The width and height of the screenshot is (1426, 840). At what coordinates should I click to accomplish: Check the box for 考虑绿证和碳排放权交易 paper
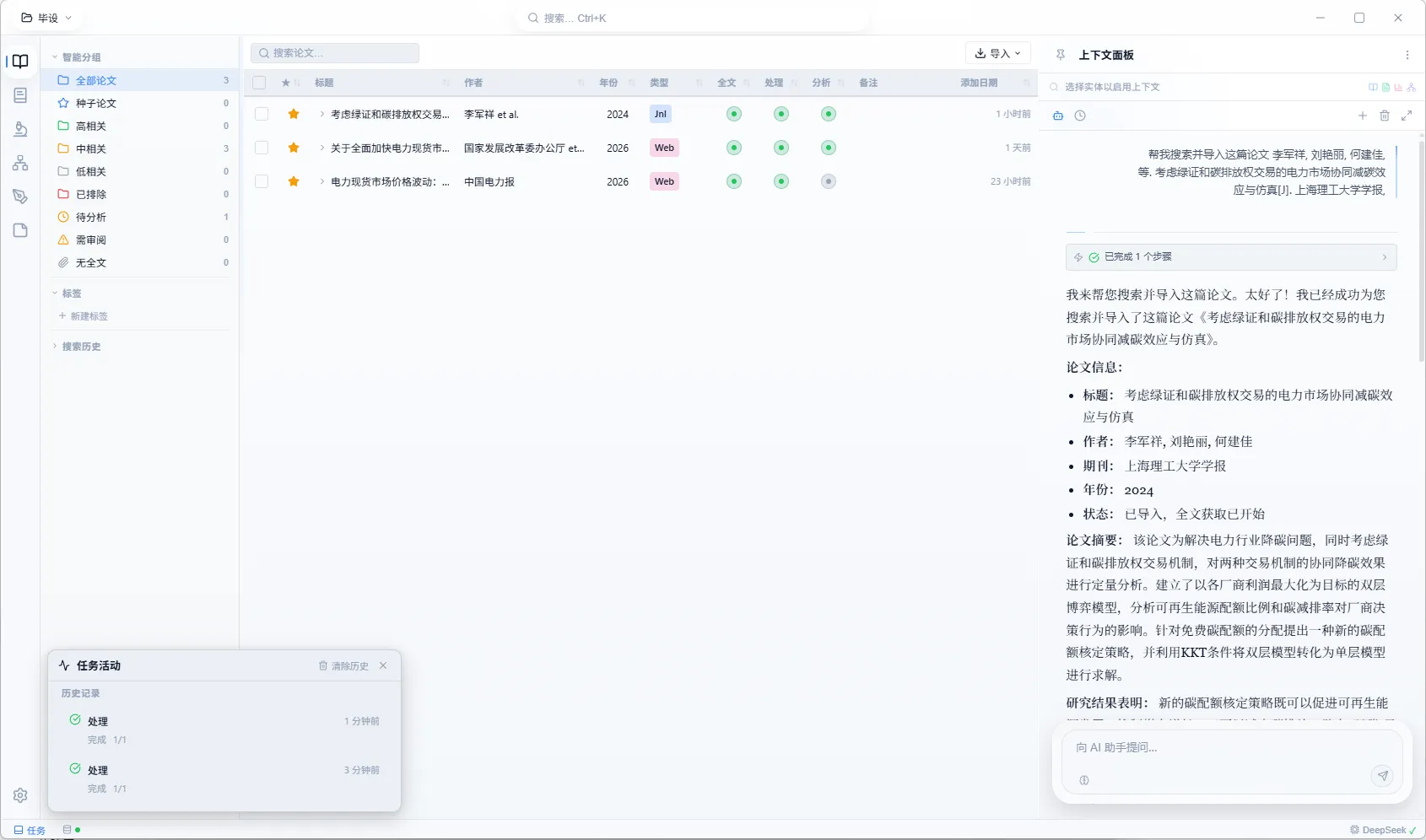pos(262,114)
